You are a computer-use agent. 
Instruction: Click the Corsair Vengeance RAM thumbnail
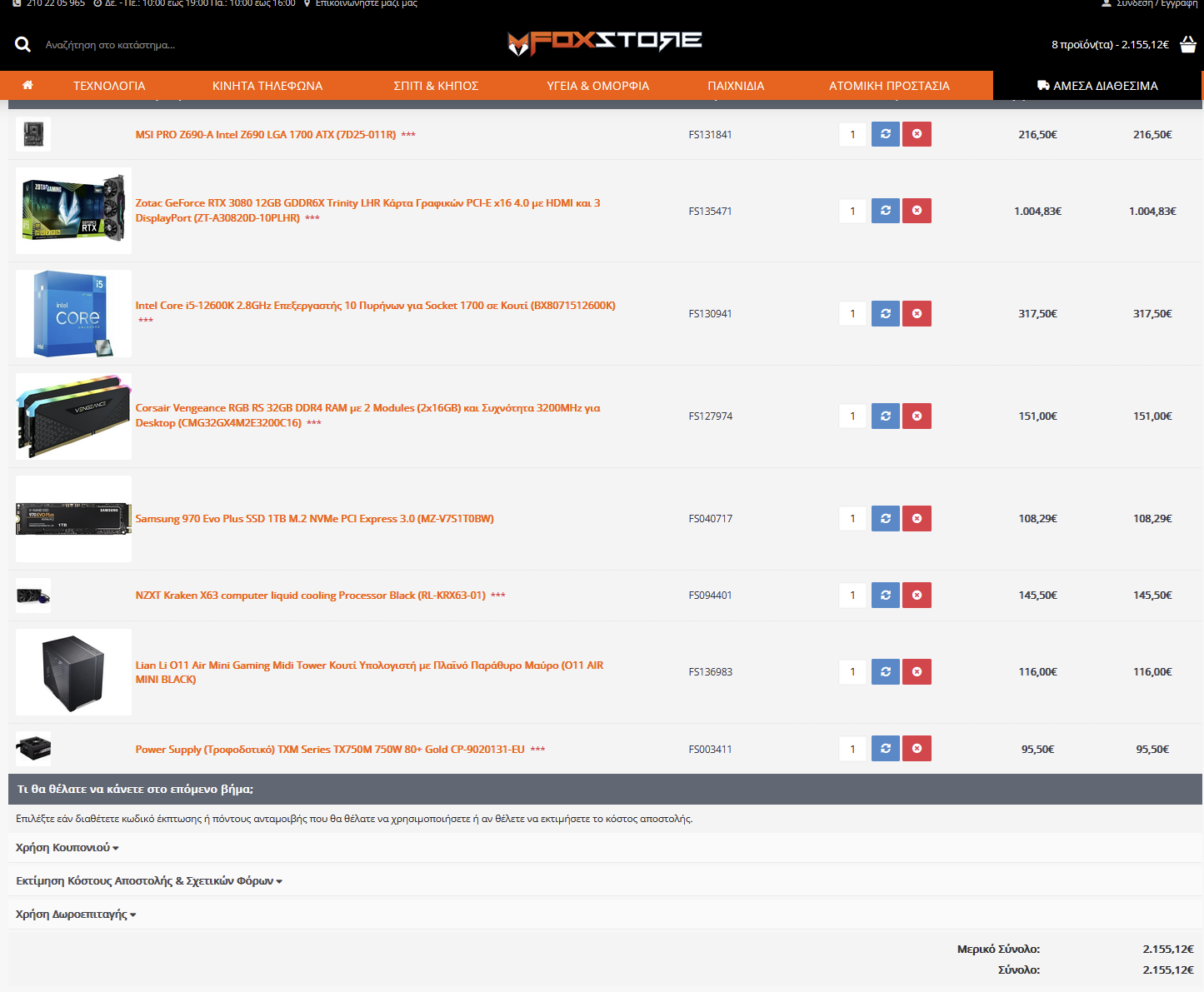coord(73,416)
